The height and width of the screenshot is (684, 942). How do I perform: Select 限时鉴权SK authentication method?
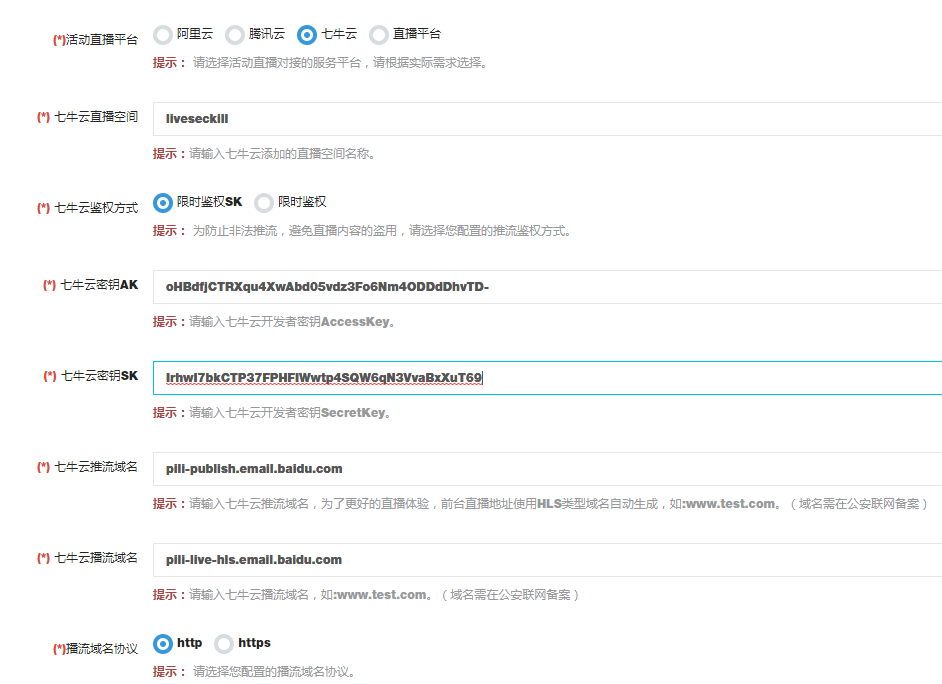(163, 203)
